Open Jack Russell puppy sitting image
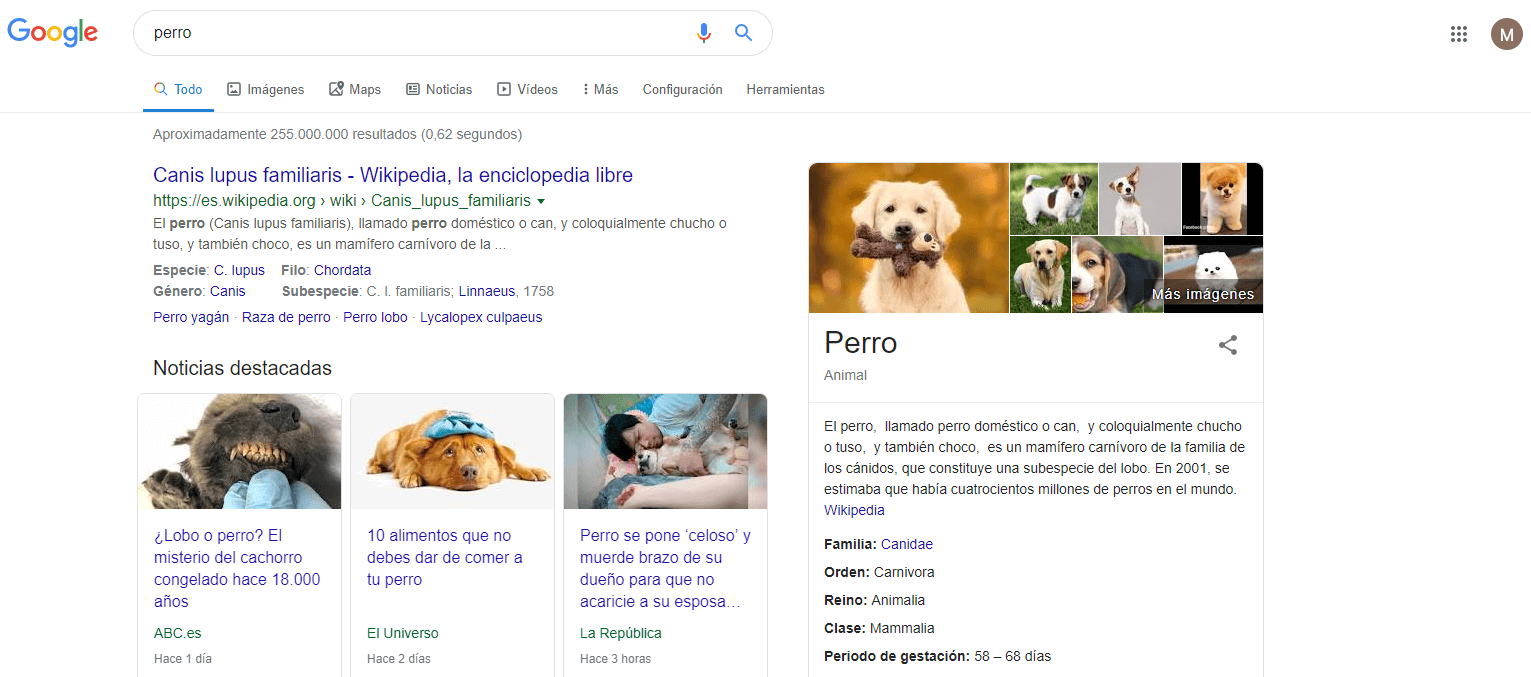 point(1140,199)
